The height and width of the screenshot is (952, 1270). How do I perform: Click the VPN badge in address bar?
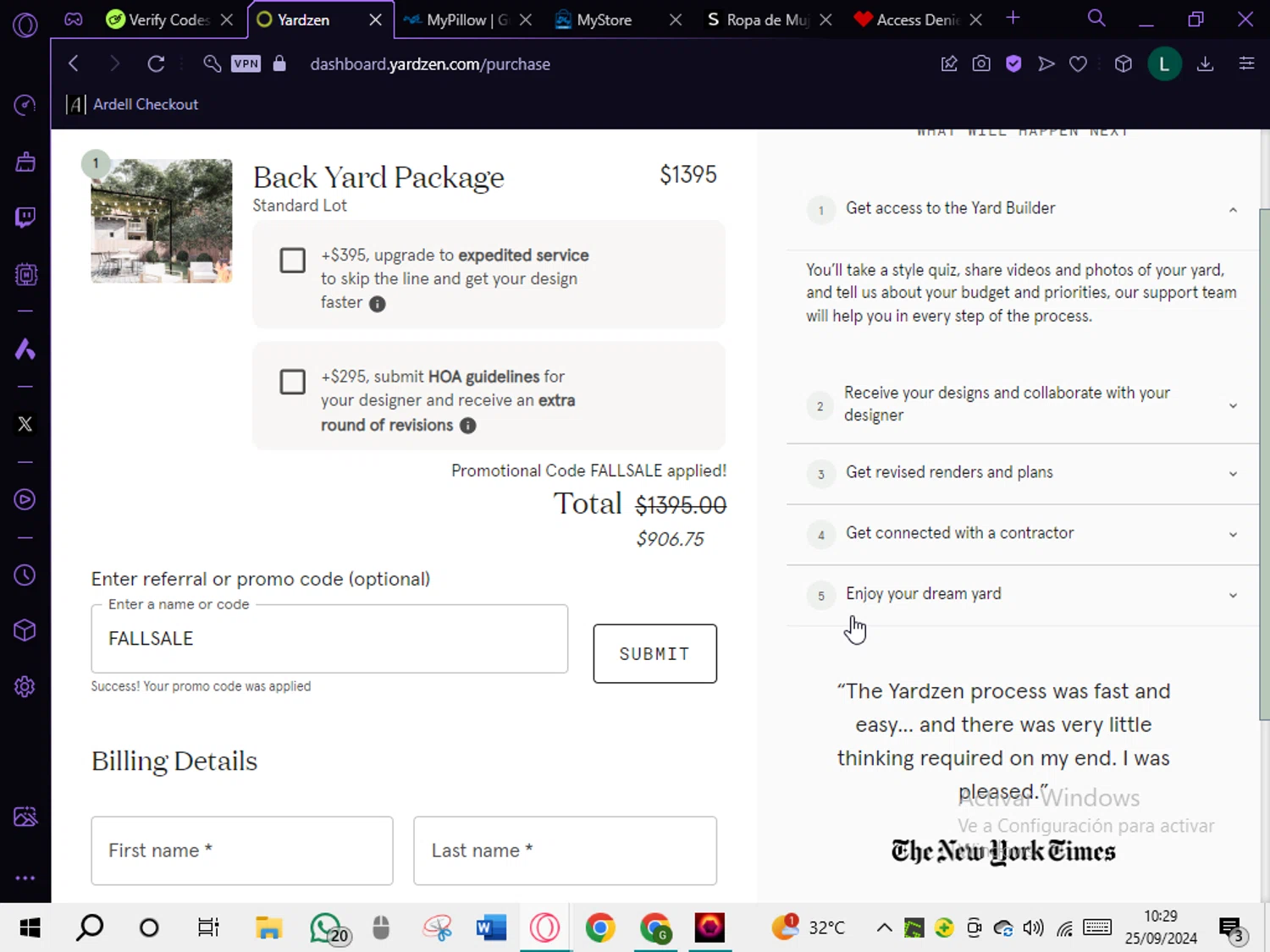[246, 63]
